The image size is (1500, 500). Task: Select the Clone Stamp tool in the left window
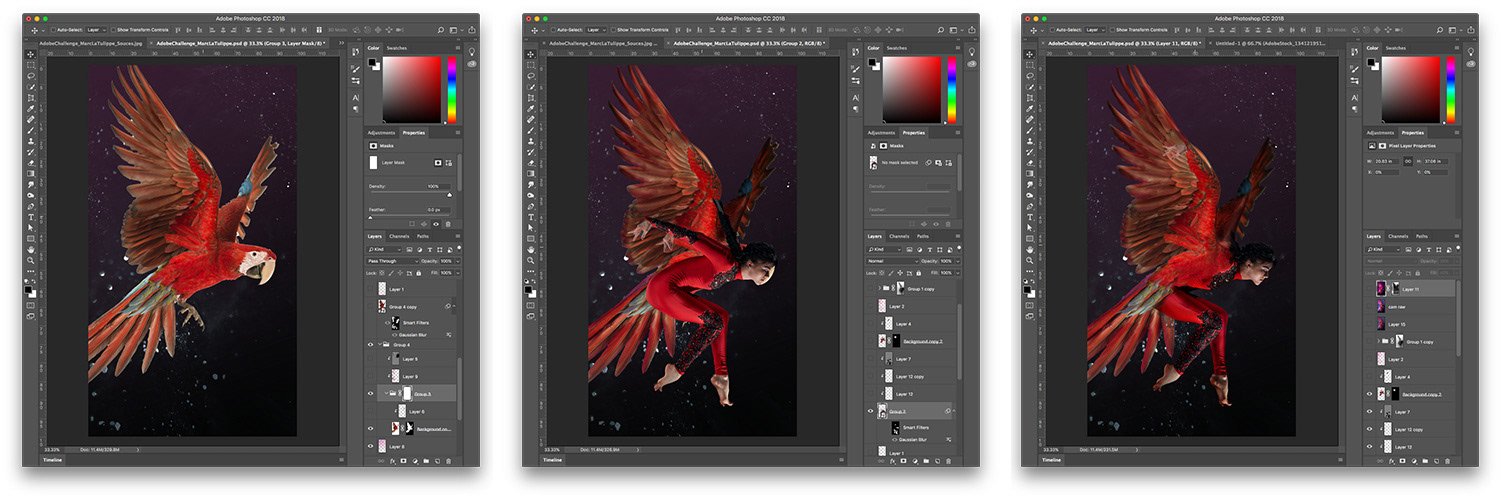[30, 141]
